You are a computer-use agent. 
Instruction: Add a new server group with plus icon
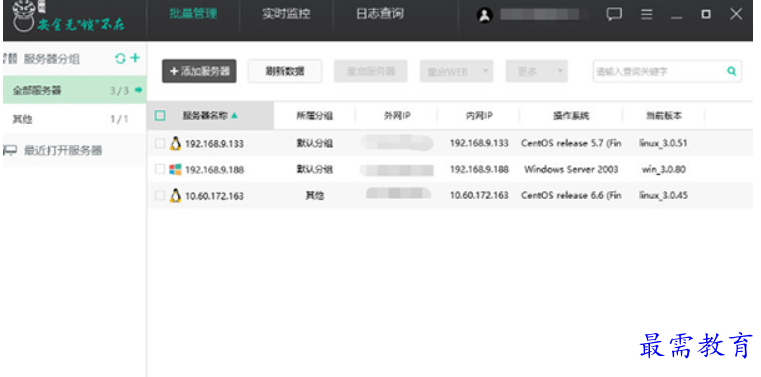click(135, 58)
